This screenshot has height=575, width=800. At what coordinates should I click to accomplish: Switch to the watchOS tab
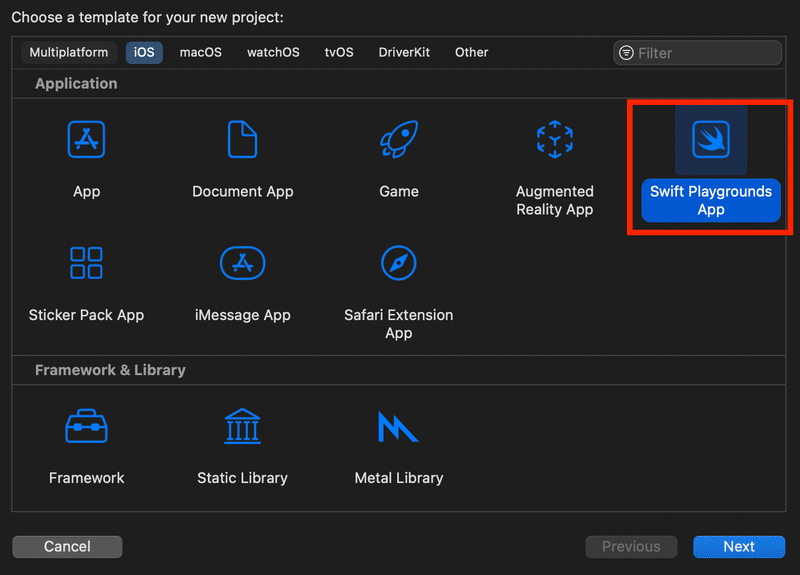click(x=273, y=52)
